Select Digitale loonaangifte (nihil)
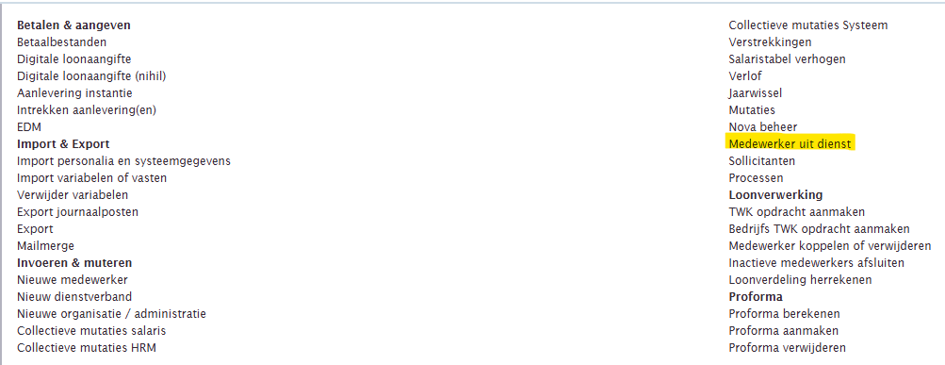Viewport: 945px width, 365px height. (91, 76)
